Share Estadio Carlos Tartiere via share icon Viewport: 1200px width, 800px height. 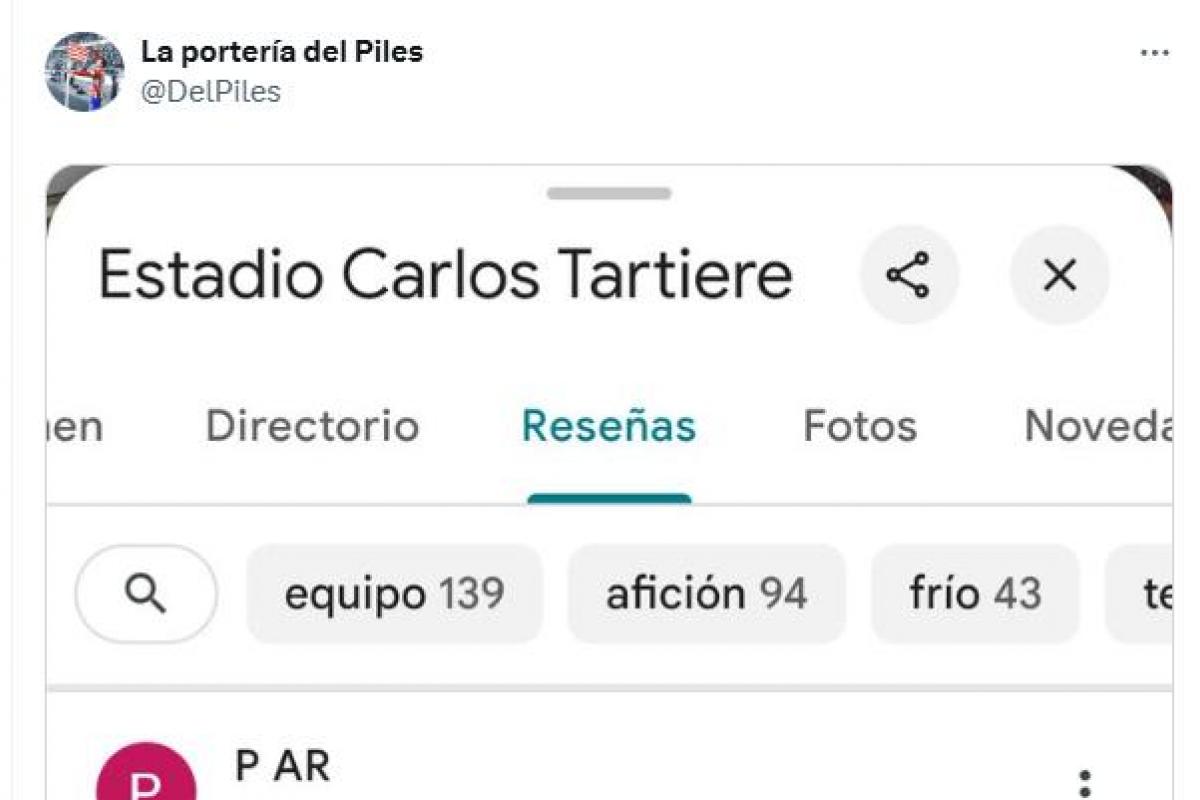pos(909,275)
